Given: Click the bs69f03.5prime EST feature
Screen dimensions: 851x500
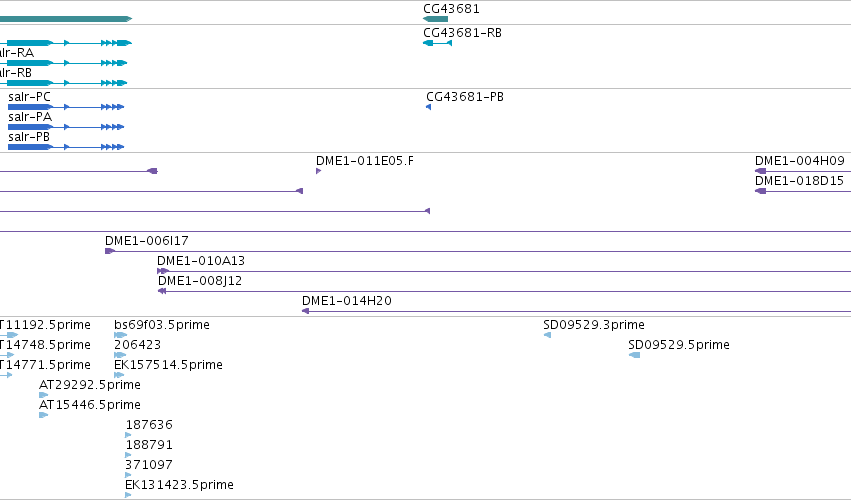Looking at the screenshot, I should 120,335.
